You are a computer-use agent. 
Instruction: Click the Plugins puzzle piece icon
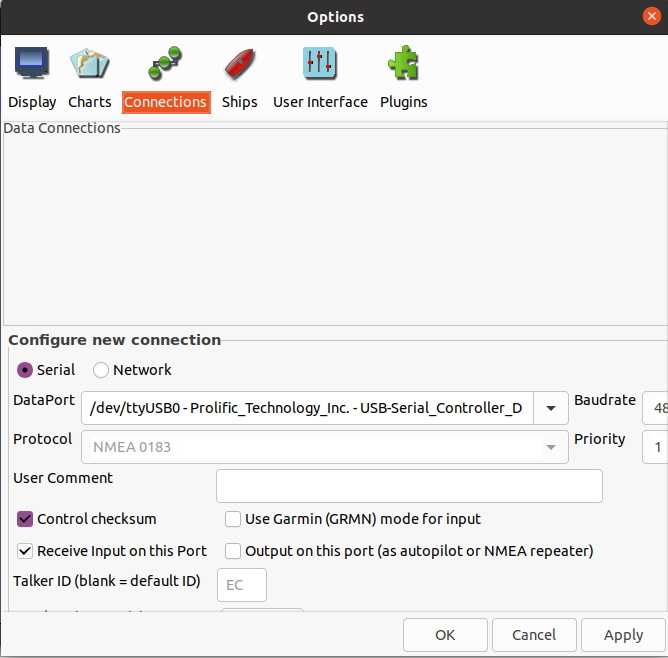click(403, 64)
